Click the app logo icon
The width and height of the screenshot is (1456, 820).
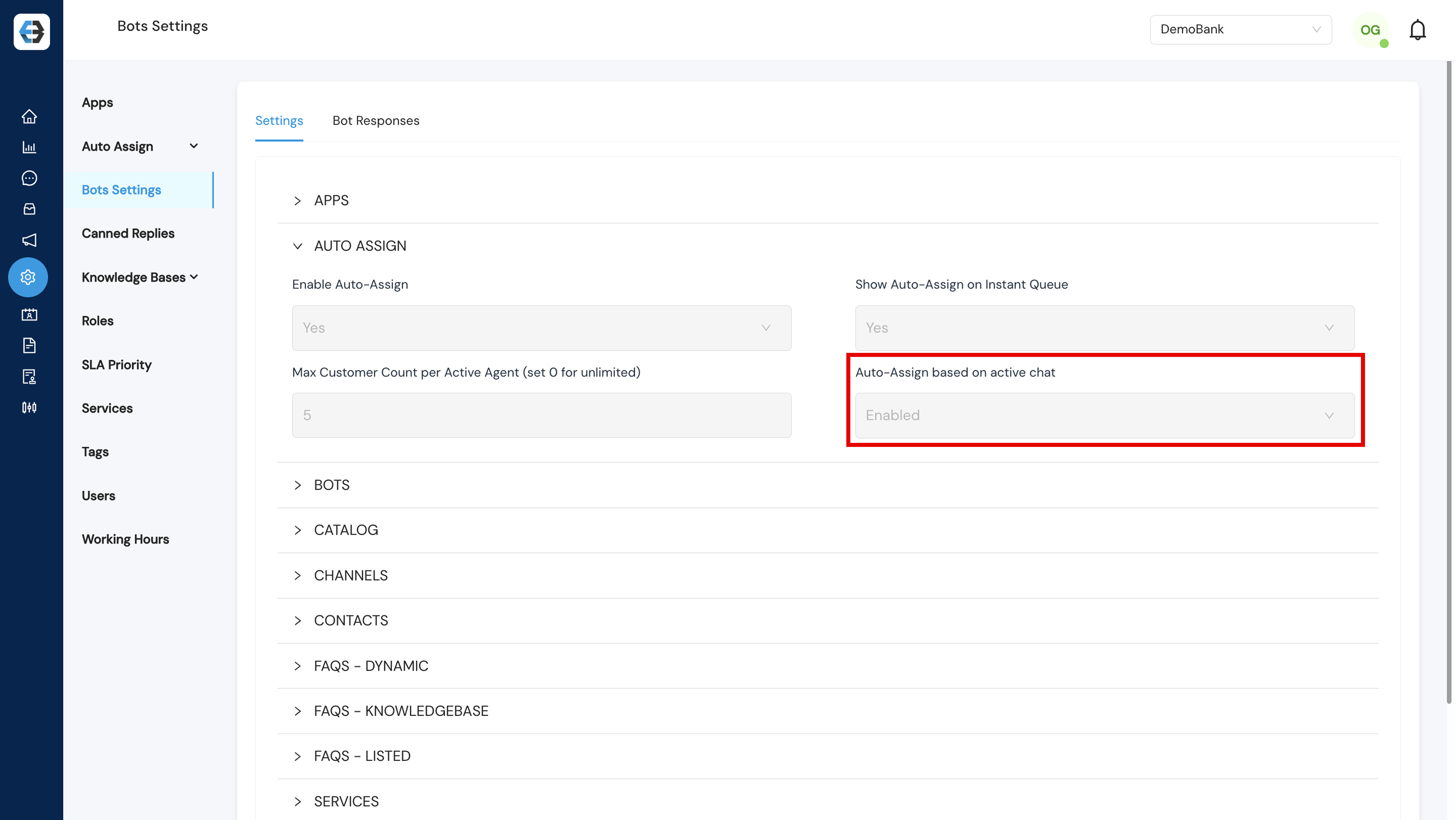[x=32, y=32]
